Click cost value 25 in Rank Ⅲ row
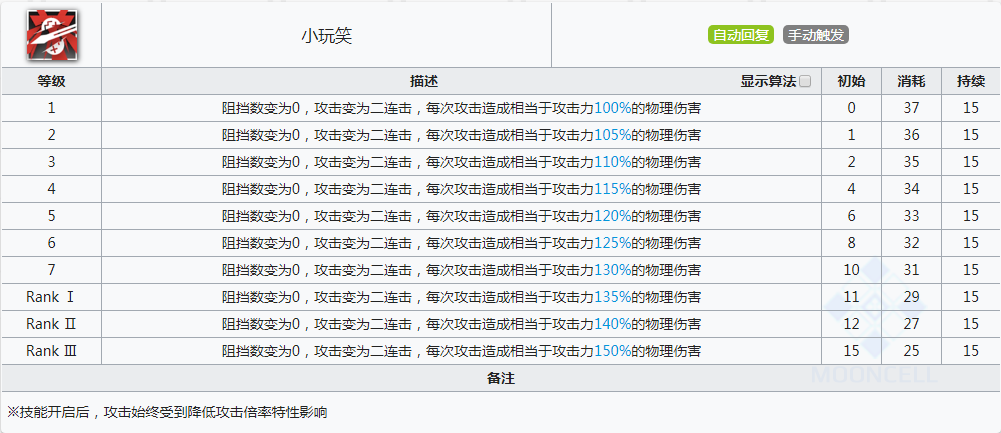 click(x=911, y=351)
